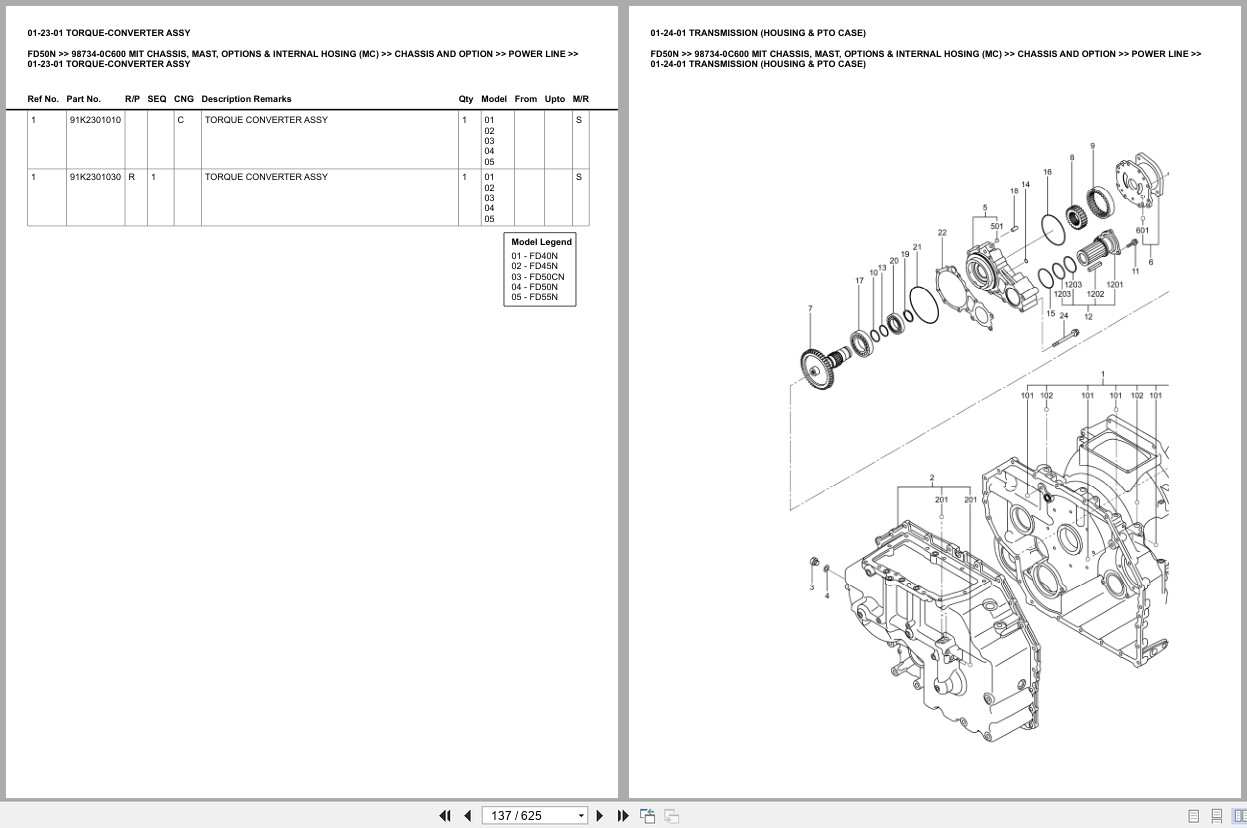Screen dimensions: 1247x828
Task: Switch to single page view
Action: click(1194, 816)
